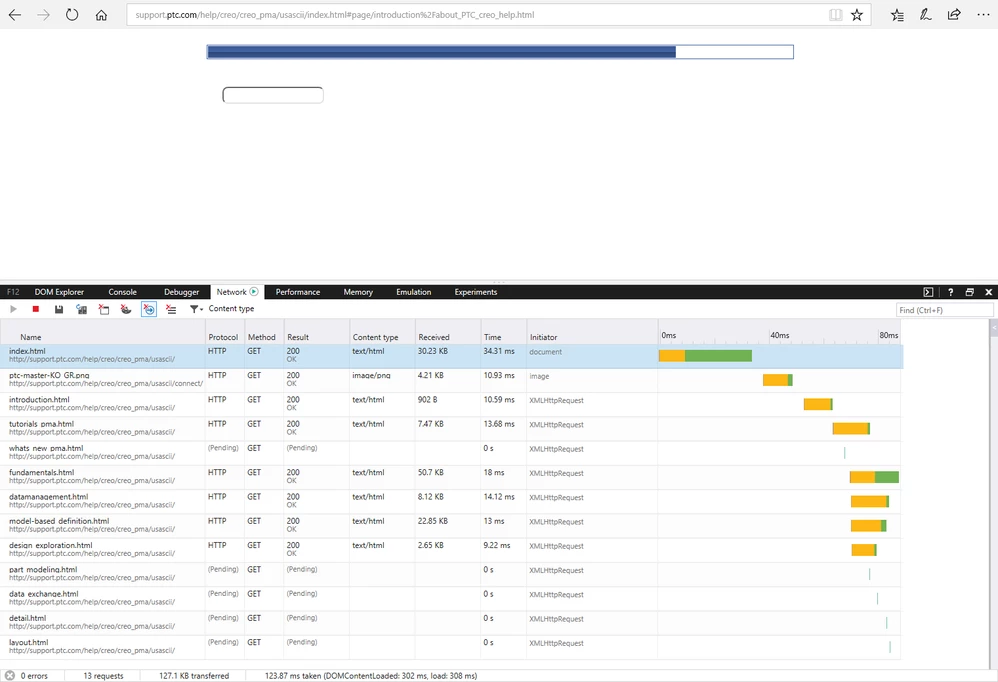This screenshot has width=998, height=682.
Task: Select data_exchange.html pending request
Action: [x=451, y=598]
